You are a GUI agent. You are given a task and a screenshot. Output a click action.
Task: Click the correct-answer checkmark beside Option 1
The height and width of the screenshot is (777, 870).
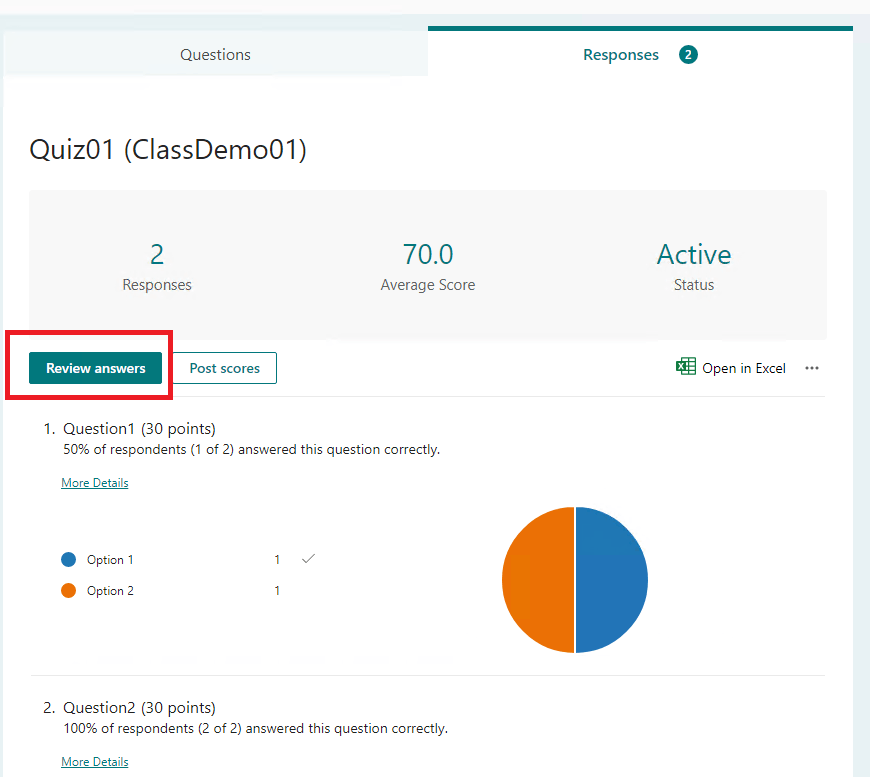pos(308,559)
